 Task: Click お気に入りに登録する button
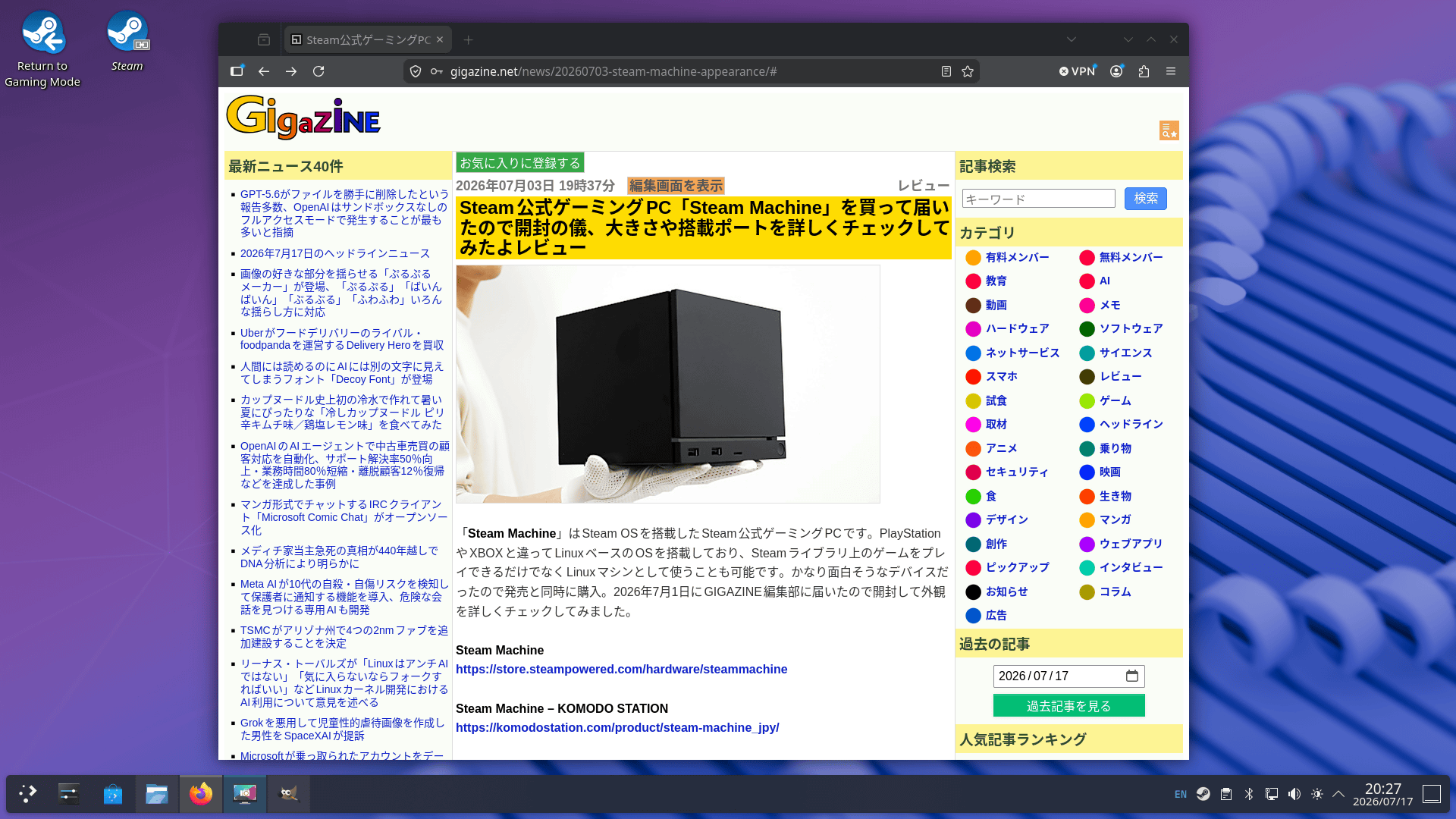pos(520,163)
